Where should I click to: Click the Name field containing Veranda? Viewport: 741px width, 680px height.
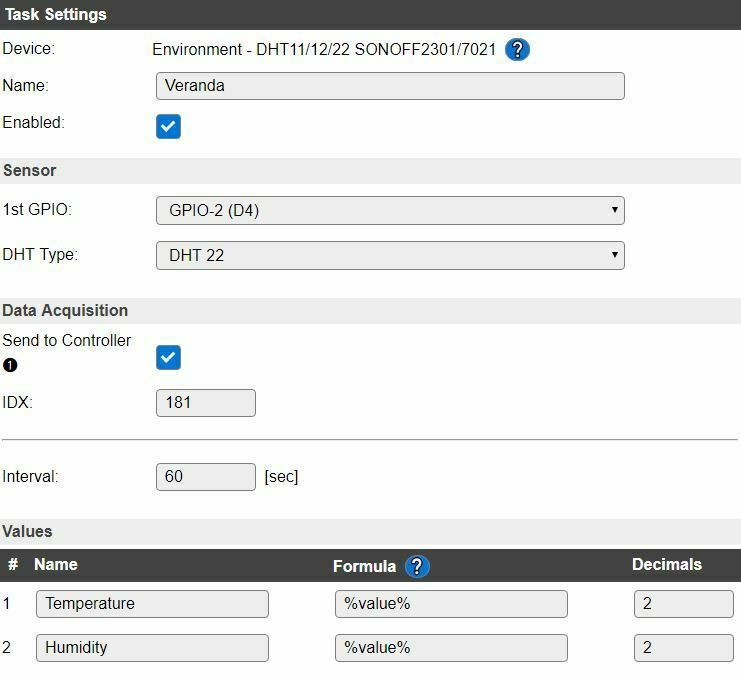[390, 86]
